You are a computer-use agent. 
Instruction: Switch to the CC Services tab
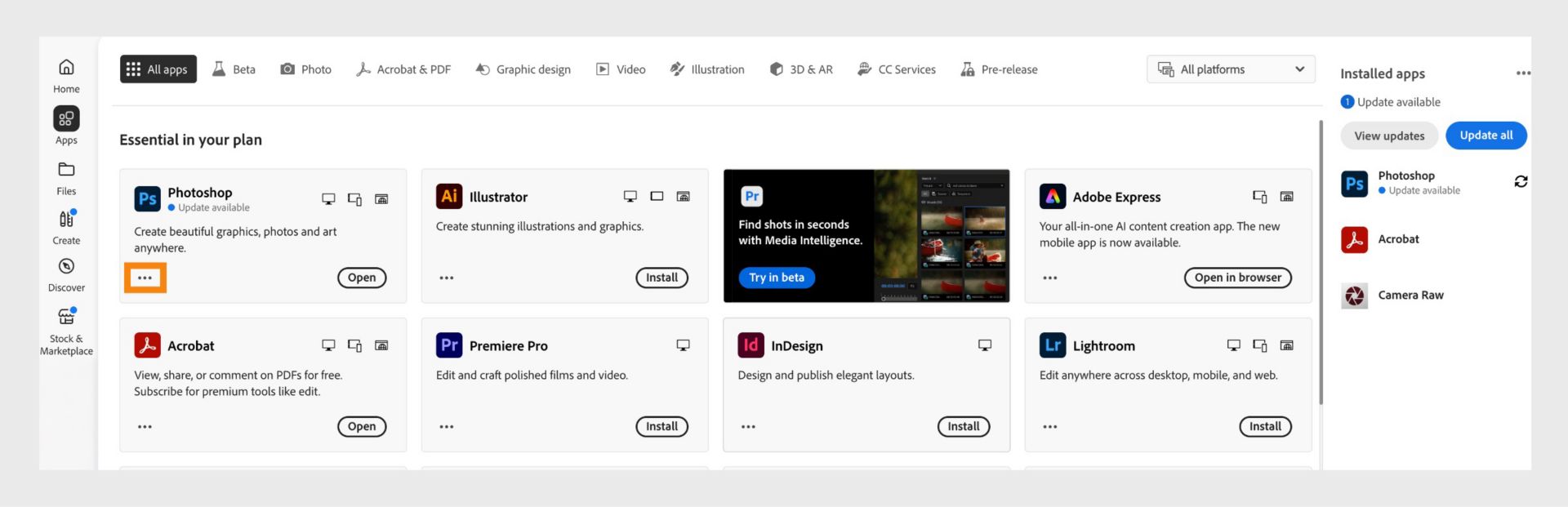tap(897, 69)
